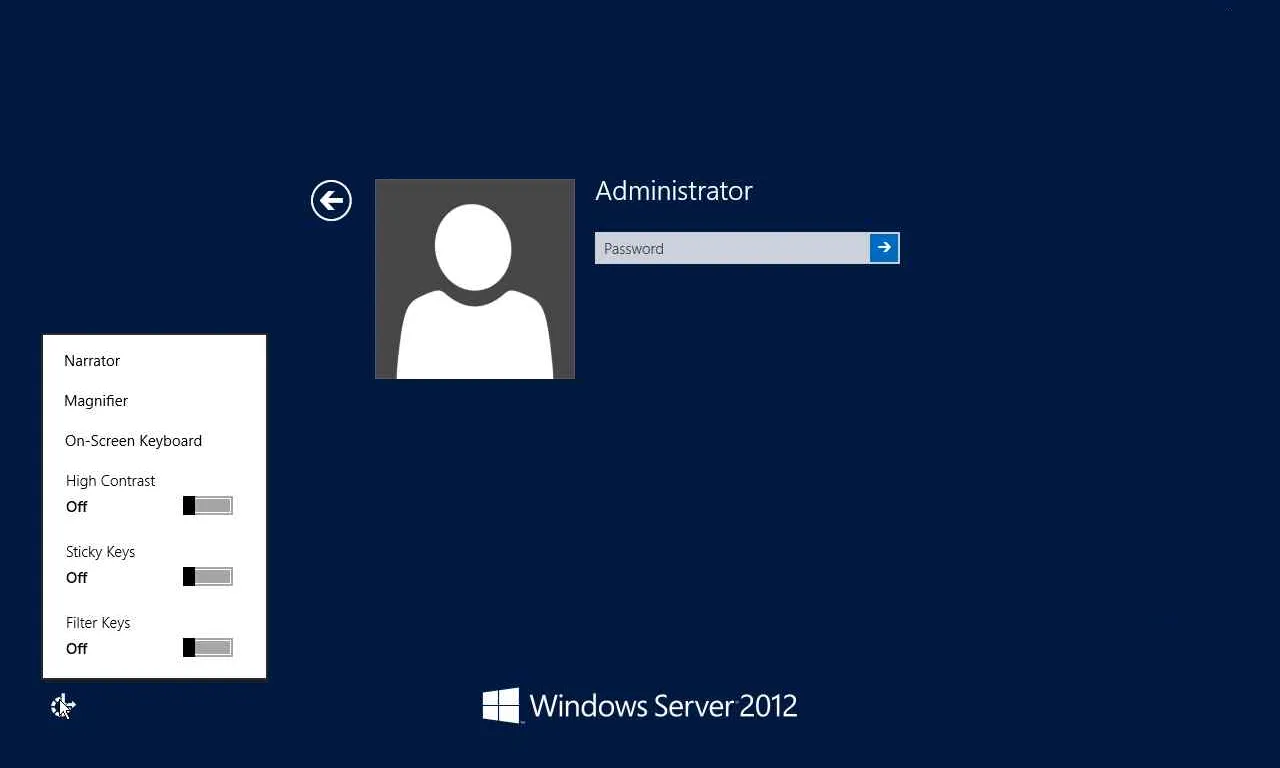1280x768 pixels.
Task: Turn on the Filter Keys switch
Action: (208, 648)
